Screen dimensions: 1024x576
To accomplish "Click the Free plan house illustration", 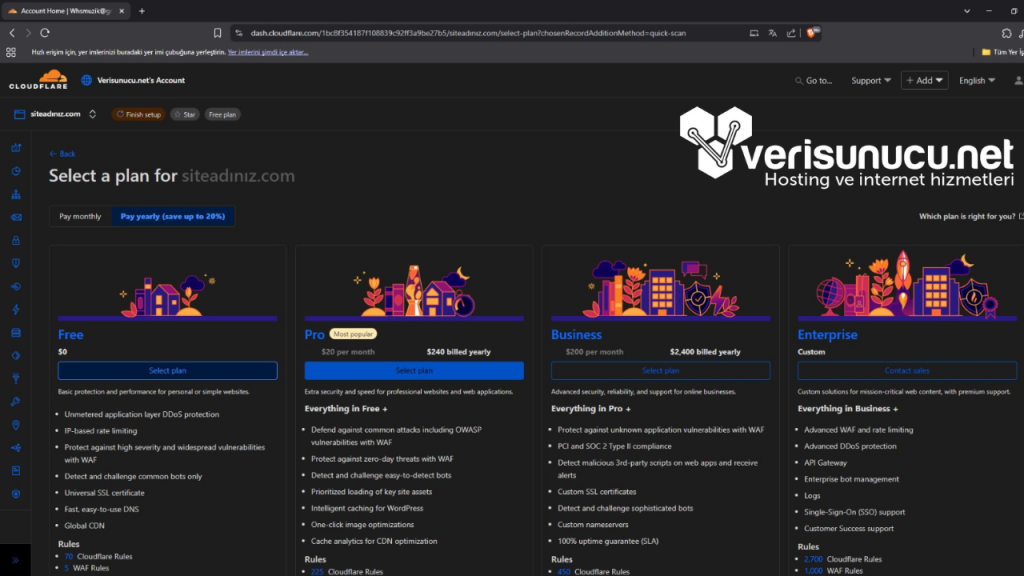I will click(168, 295).
